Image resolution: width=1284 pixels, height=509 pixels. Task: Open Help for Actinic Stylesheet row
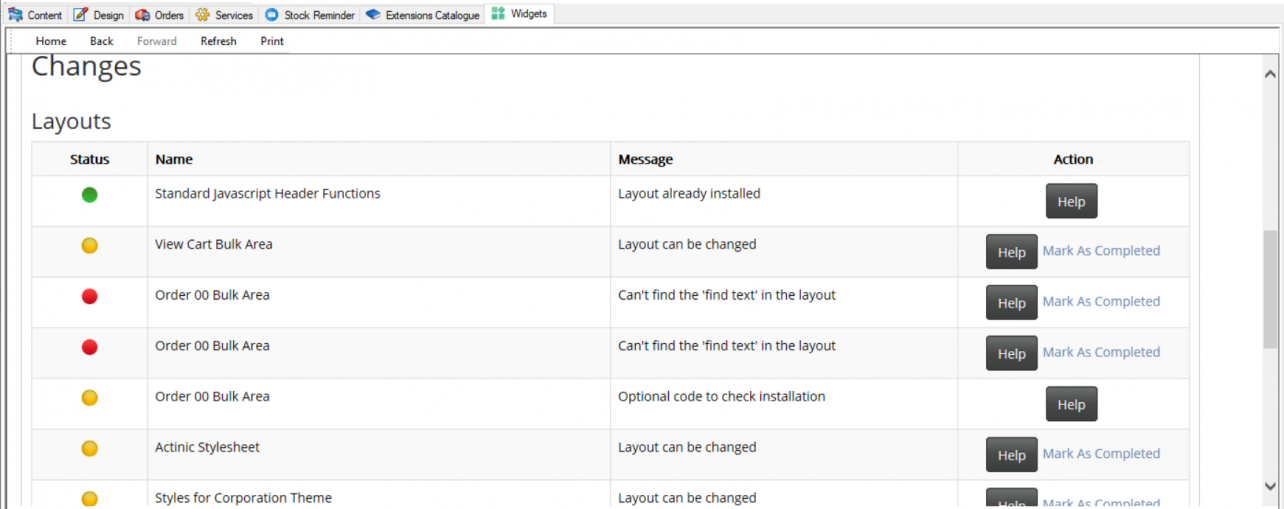[1011, 455]
